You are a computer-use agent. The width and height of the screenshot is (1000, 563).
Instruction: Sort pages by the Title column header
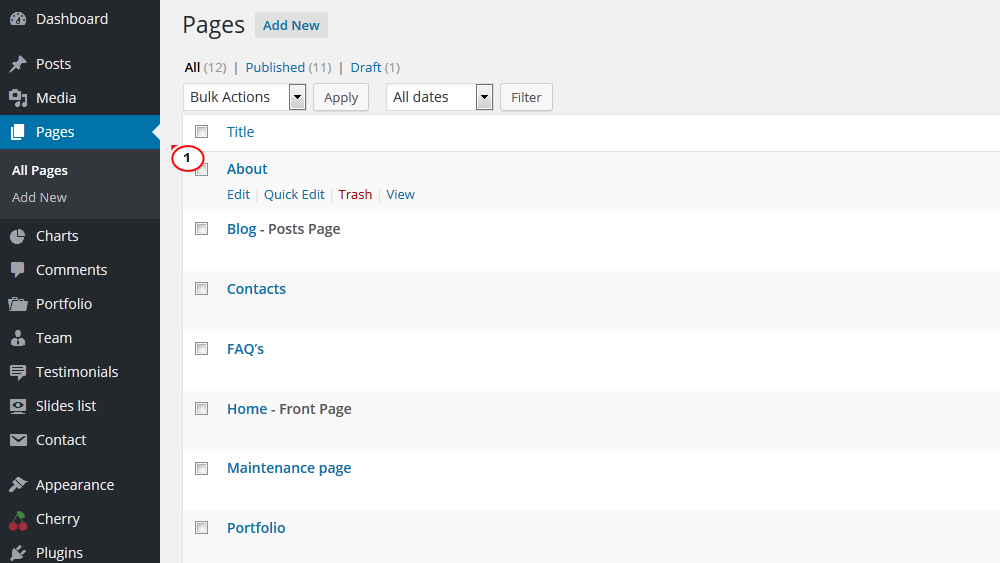click(240, 132)
